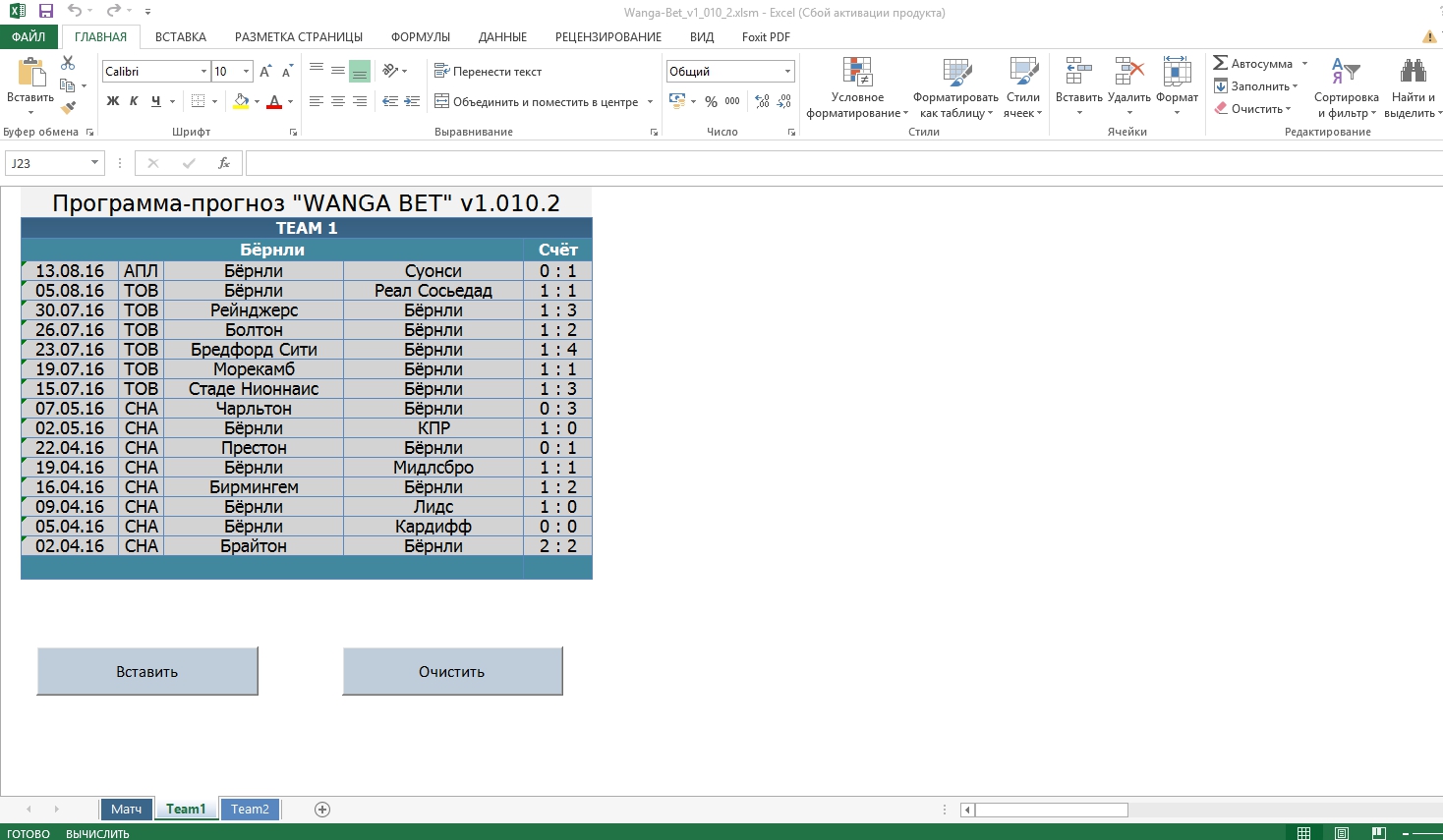Open the Матч sheet tab
This screenshot has width=1443, height=840.
tap(126, 809)
